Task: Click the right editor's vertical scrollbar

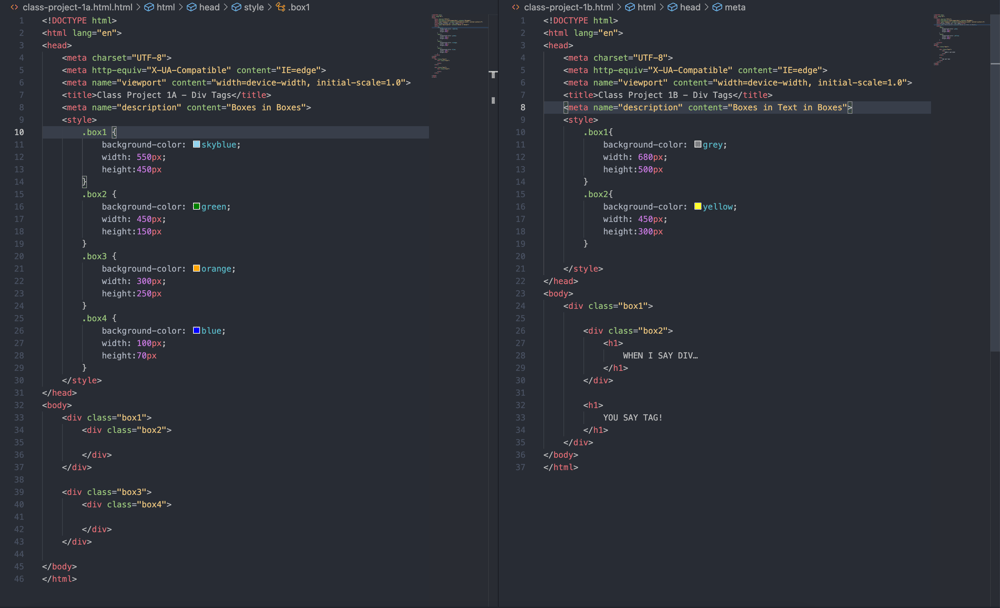Action: 995,200
